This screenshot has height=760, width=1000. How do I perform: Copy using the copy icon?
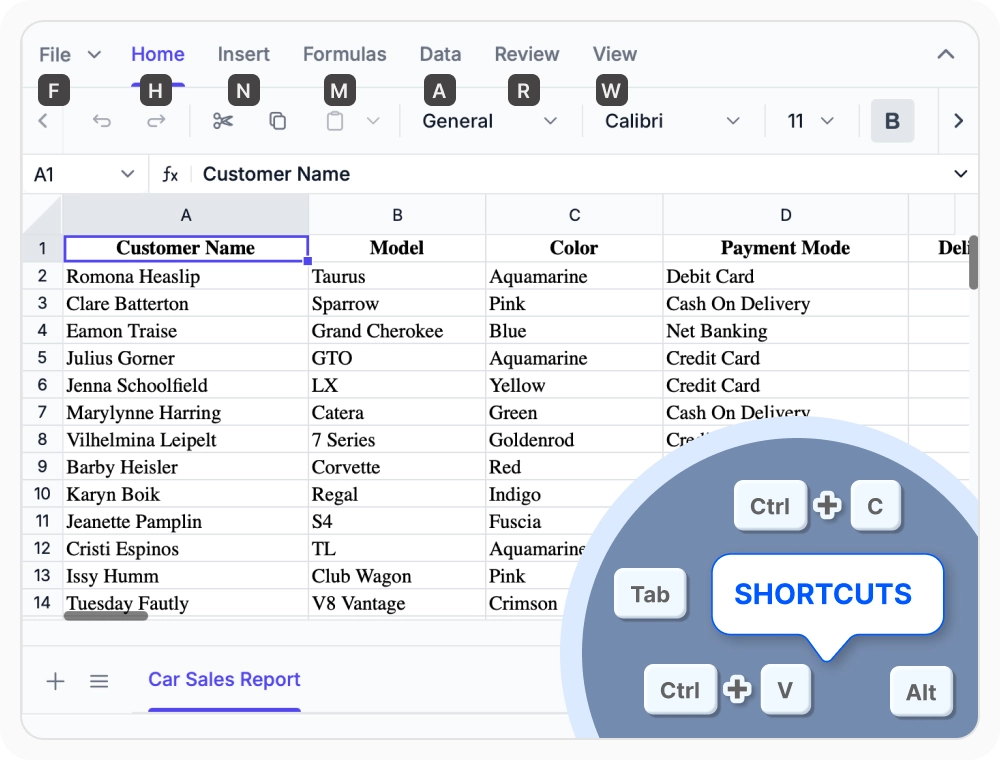277,121
